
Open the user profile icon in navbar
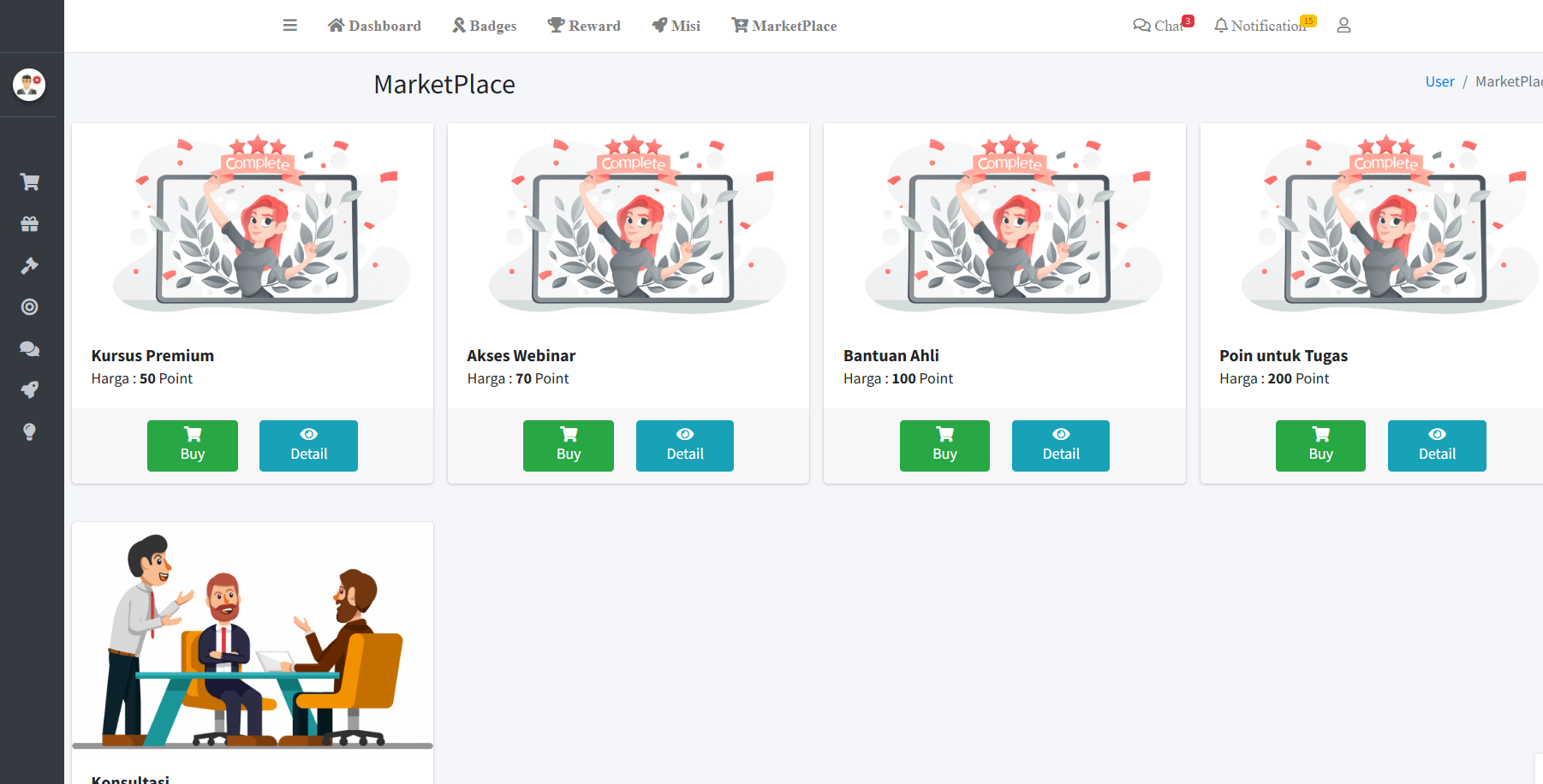[x=1343, y=26]
